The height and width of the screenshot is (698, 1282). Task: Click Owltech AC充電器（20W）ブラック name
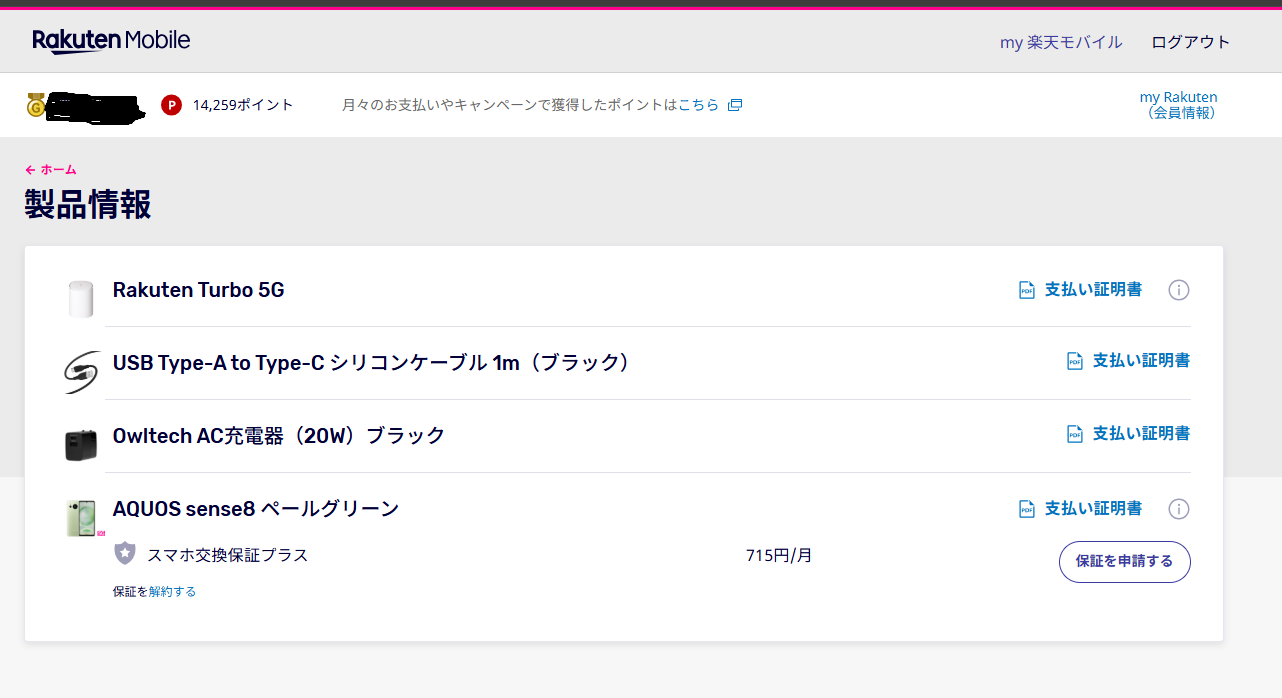point(279,436)
